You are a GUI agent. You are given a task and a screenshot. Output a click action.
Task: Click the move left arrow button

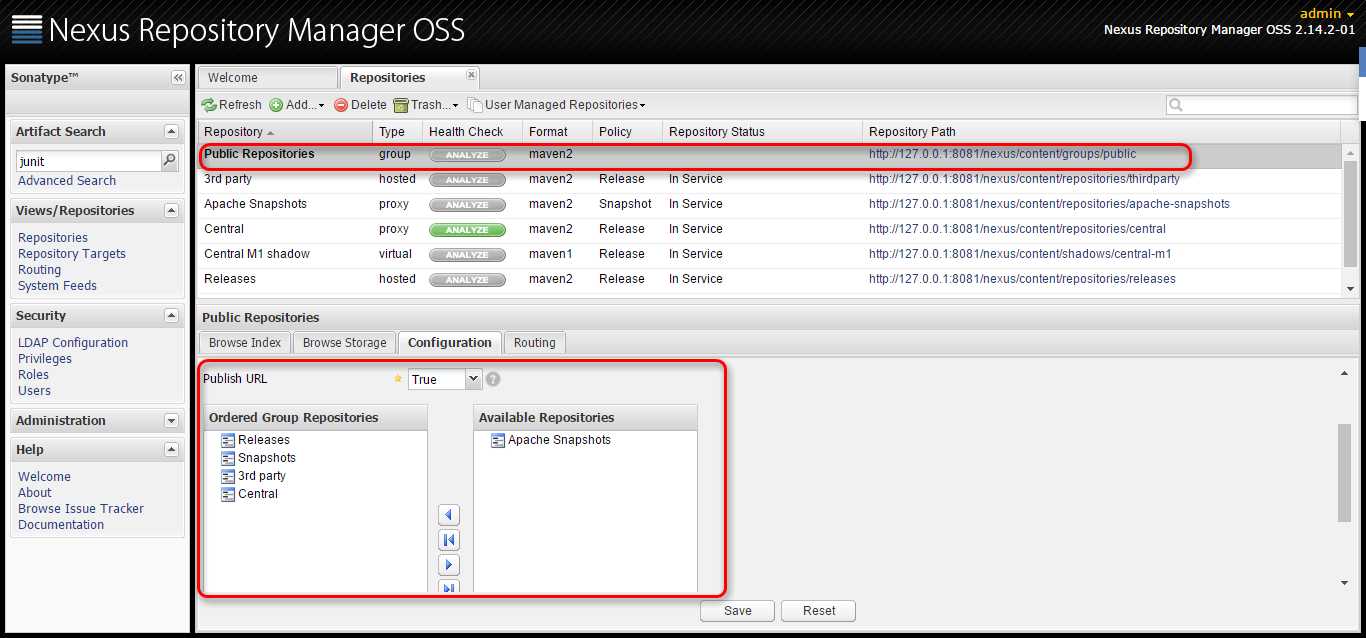coord(449,515)
